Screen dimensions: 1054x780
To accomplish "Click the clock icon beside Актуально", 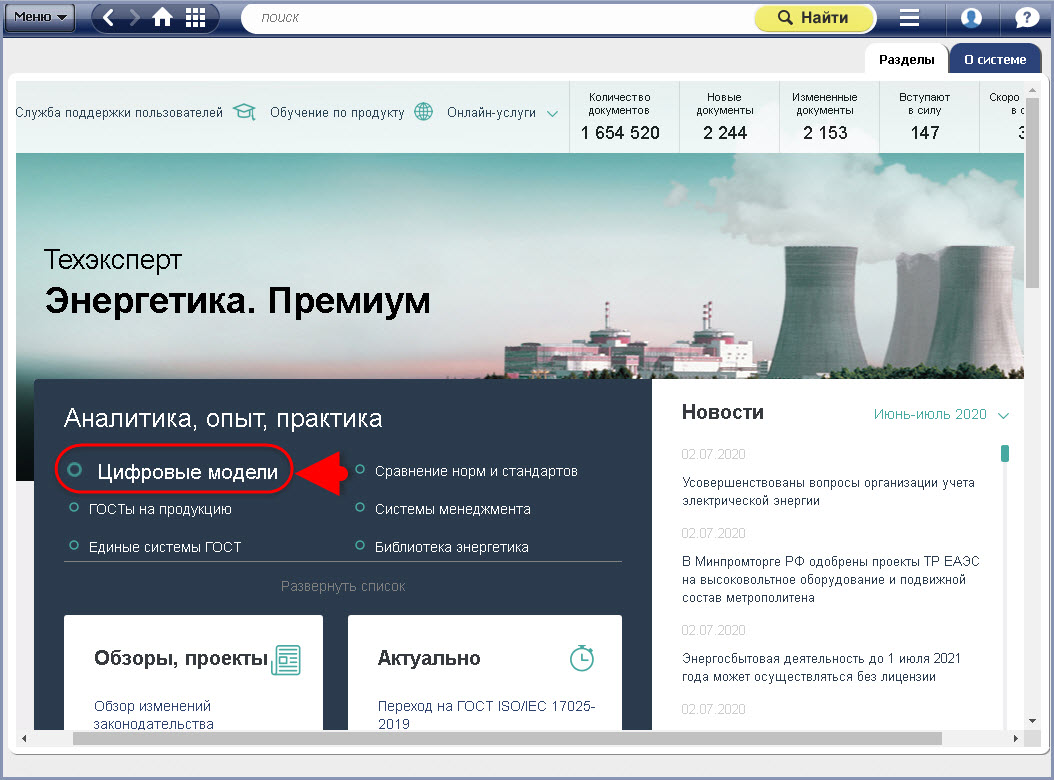I will (582, 658).
